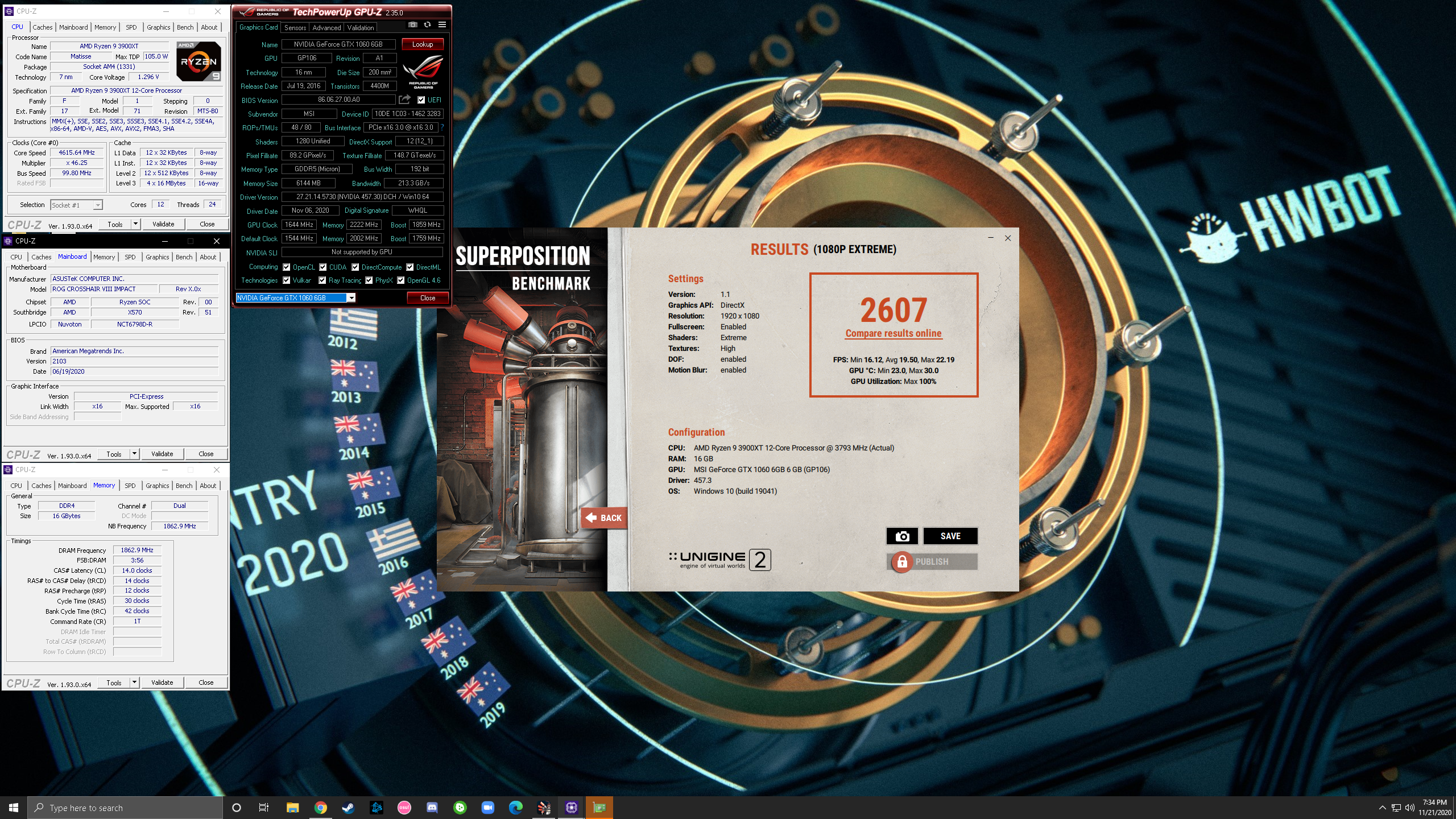The image size is (1456, 819).
Task: Click the Lookup button in GPU-Z
Action: point(423,44)
